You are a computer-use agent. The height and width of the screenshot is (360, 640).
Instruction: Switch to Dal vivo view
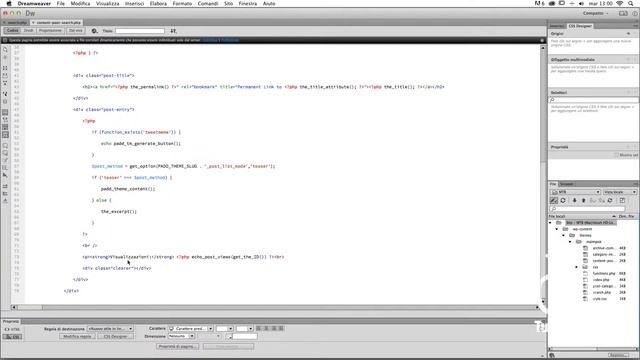[76, 31]
